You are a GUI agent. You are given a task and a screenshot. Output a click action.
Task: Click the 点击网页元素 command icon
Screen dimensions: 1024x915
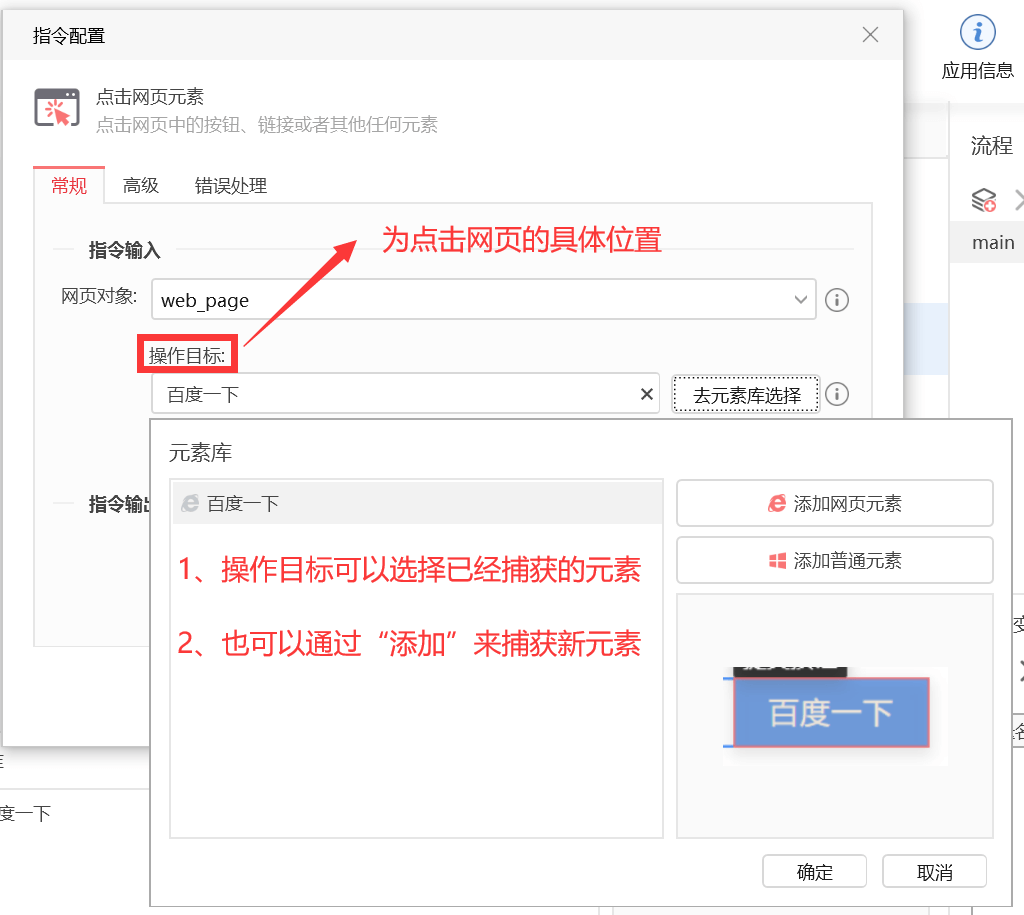click(57, 108)
